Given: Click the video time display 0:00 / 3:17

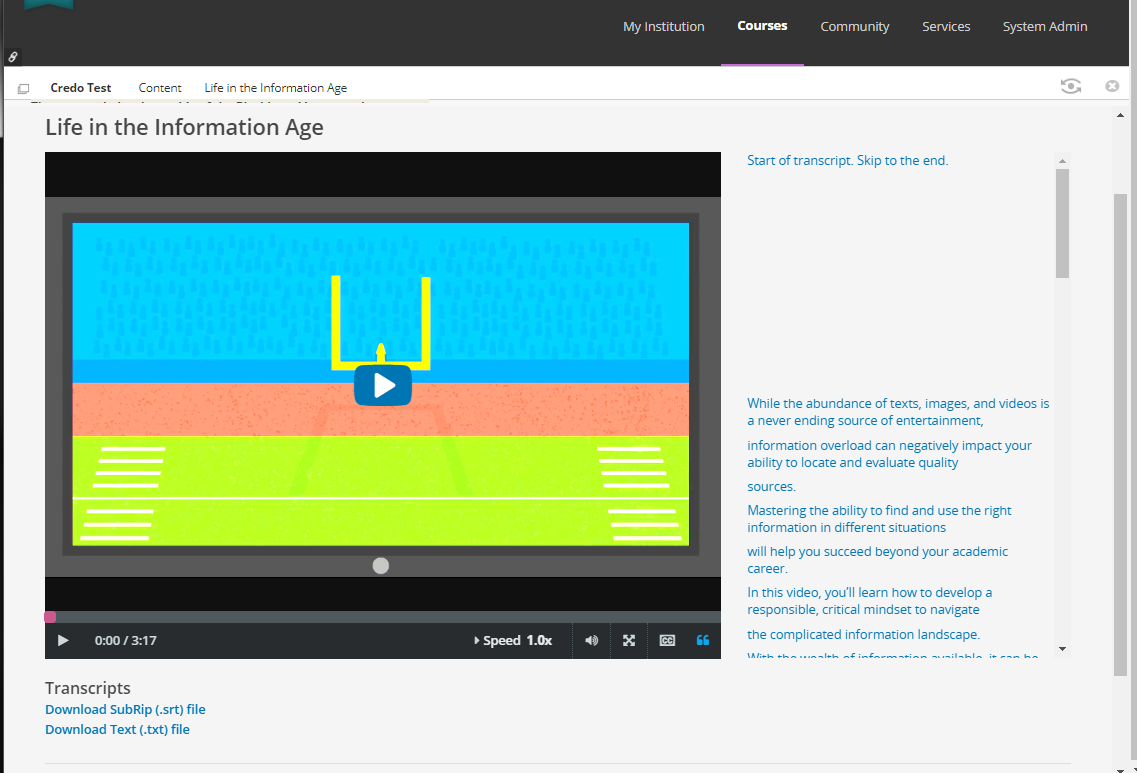Looking at the screenshot, I should 125,640.
